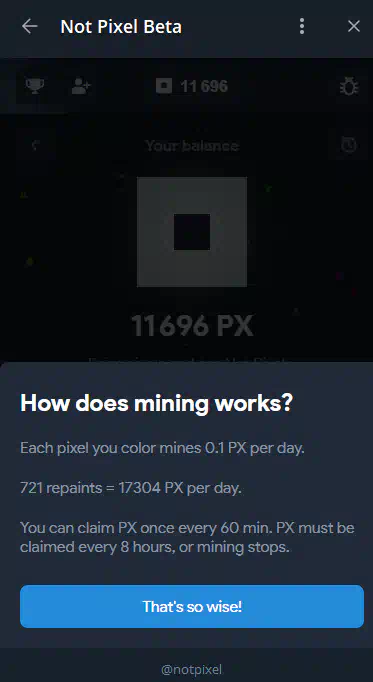Image resolution: width=373 pixels, height=682 pixels.
Task: Tap the large pixel square logo
Action: [192, 232]
